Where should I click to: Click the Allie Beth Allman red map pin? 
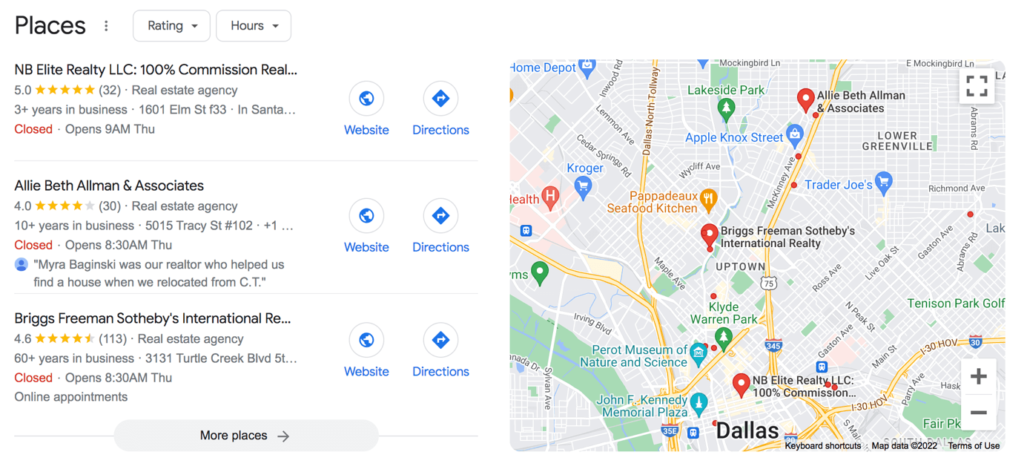[806, 101]
